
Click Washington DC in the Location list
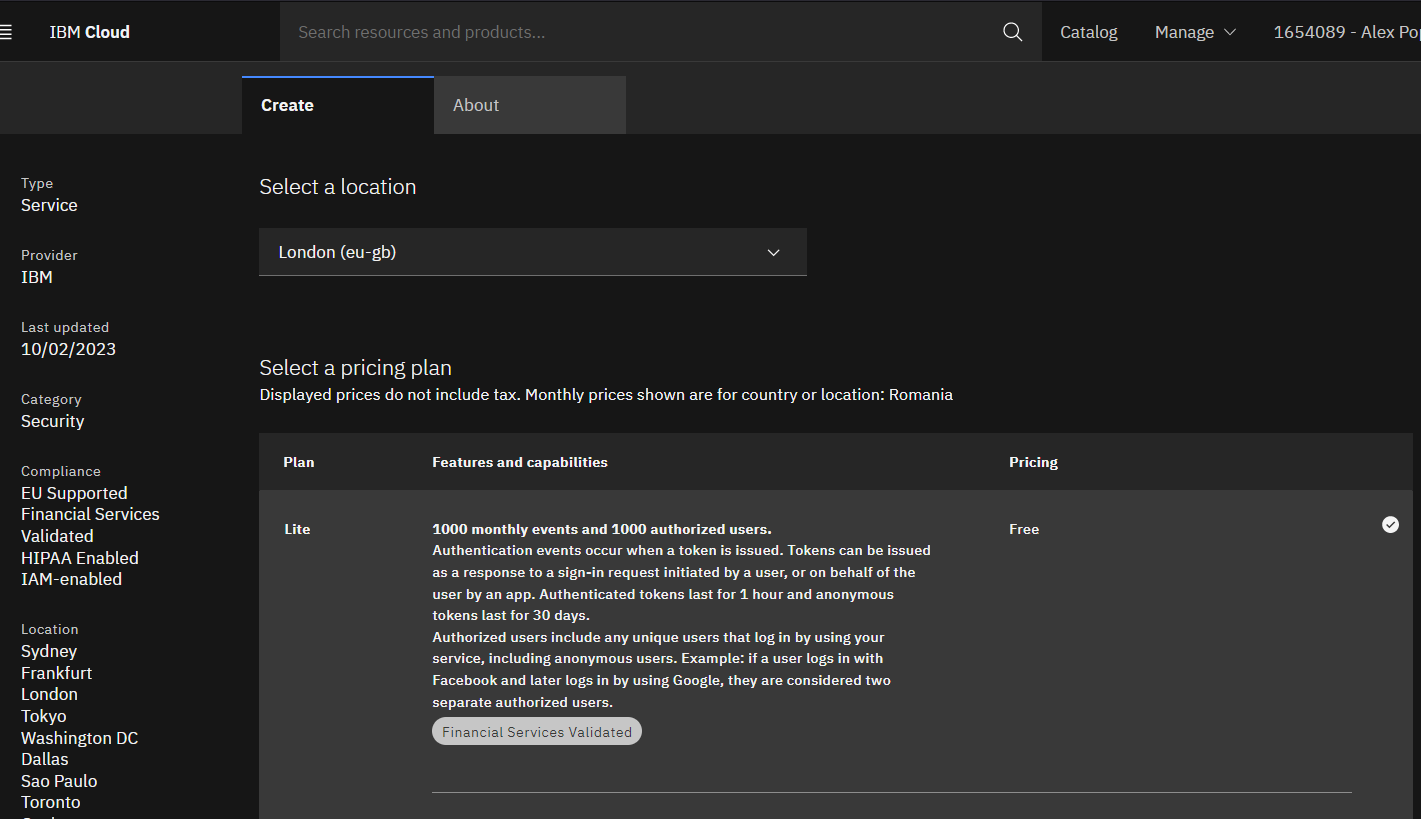tap(80, 738)
